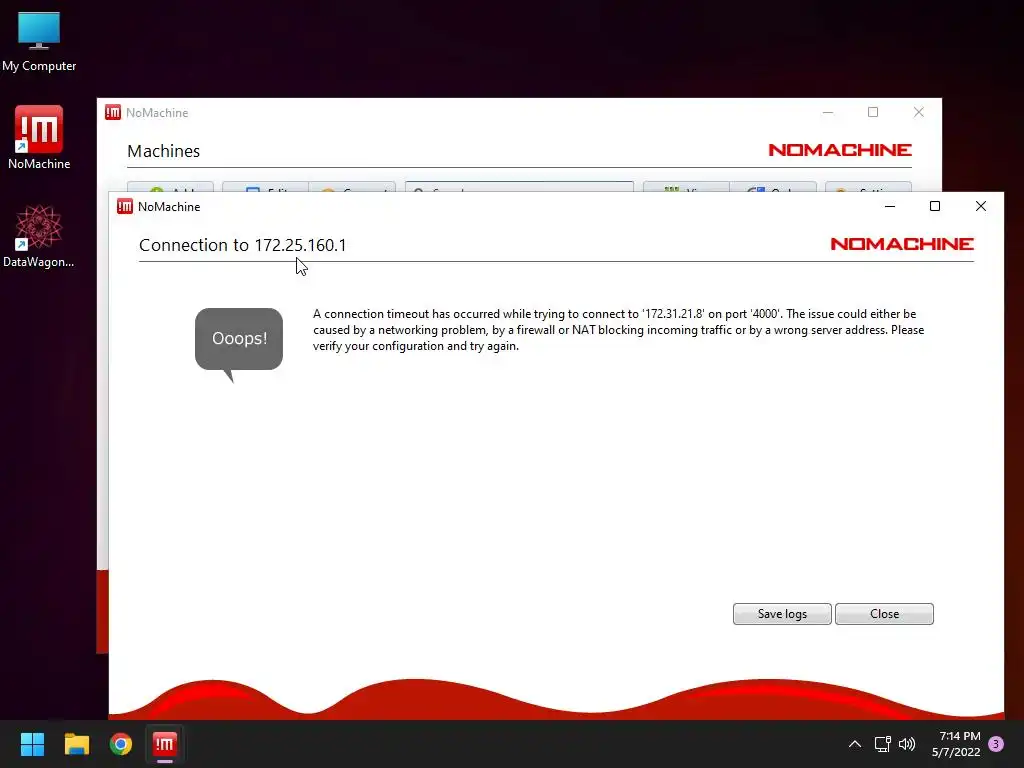
Task: Click the Machines heading in the background window
Action: tap(163, 151)
